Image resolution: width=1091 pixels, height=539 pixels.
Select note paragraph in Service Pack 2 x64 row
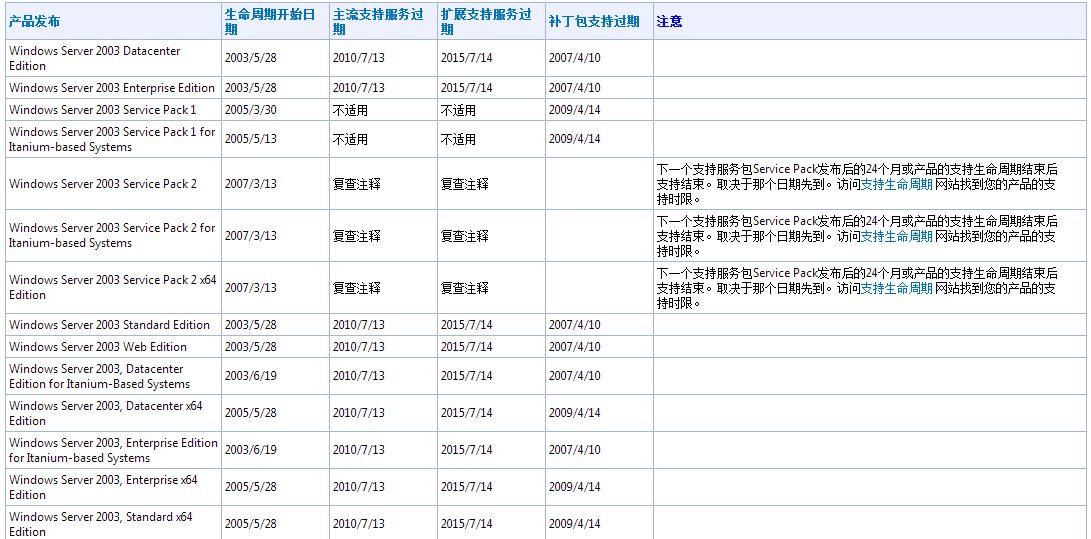(857, 287)
